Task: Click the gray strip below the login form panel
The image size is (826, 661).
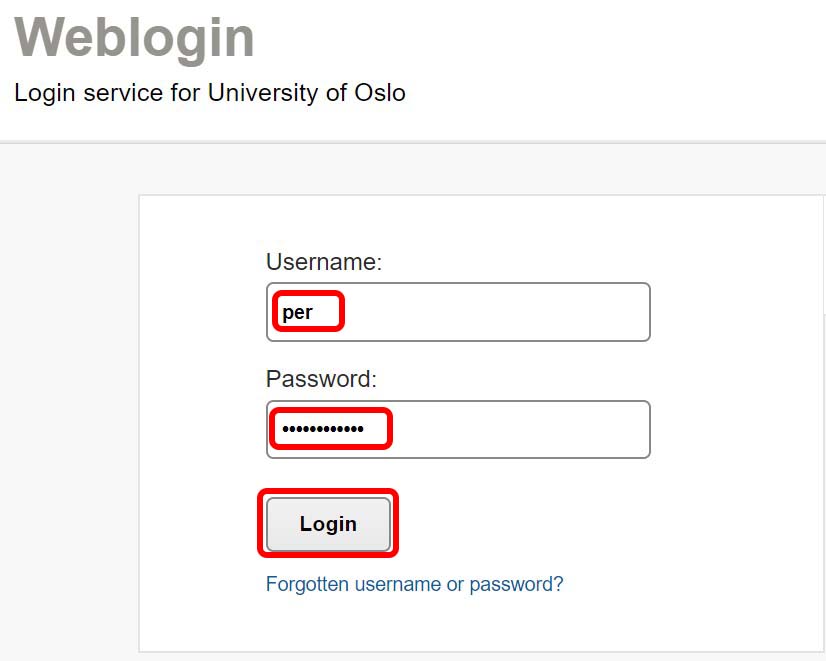Action: point(480,656)
